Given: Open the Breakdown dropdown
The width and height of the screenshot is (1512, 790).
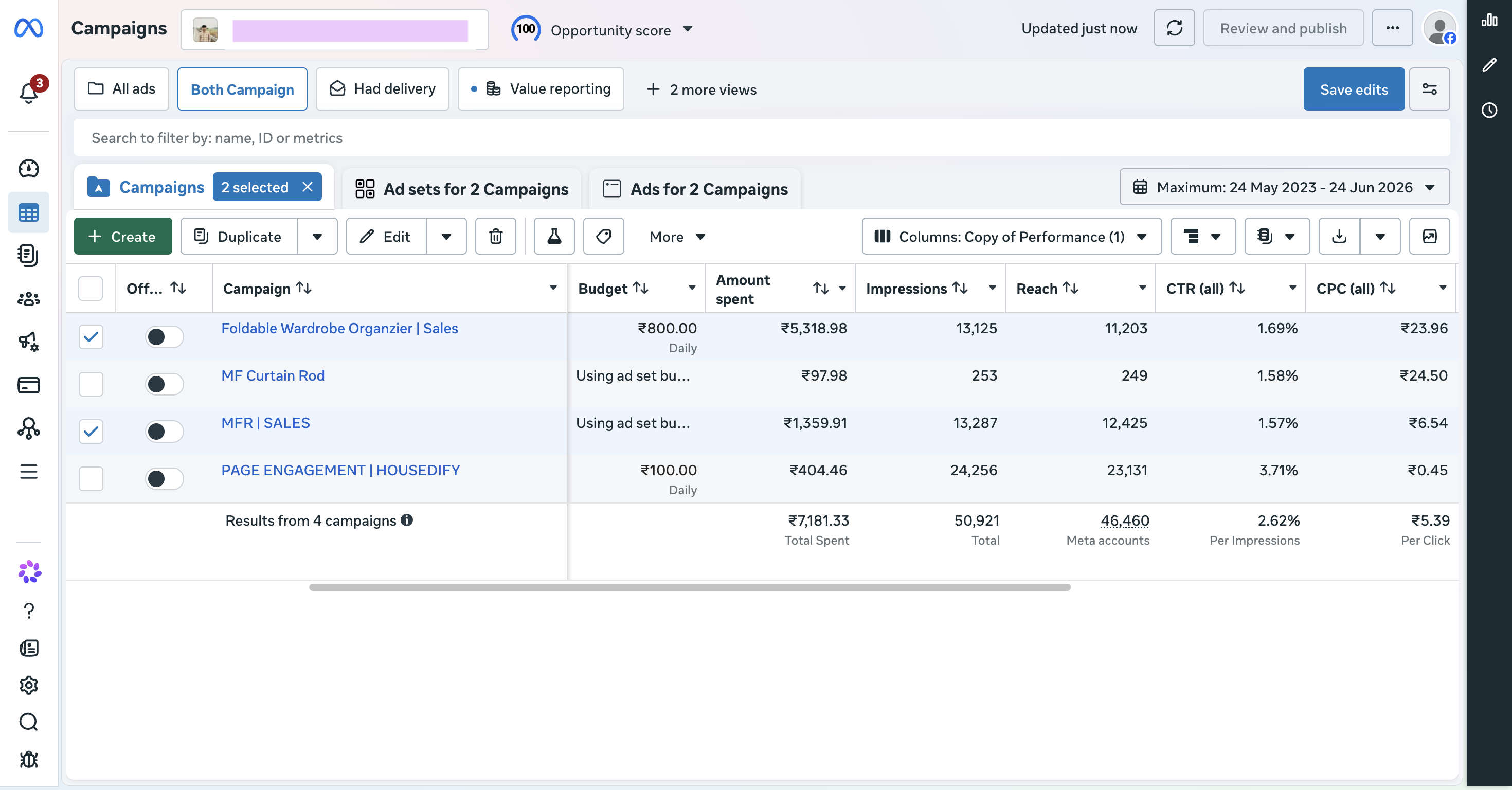Looking at the screenshot, I should pyautogui.click(x=1203, y=236).
